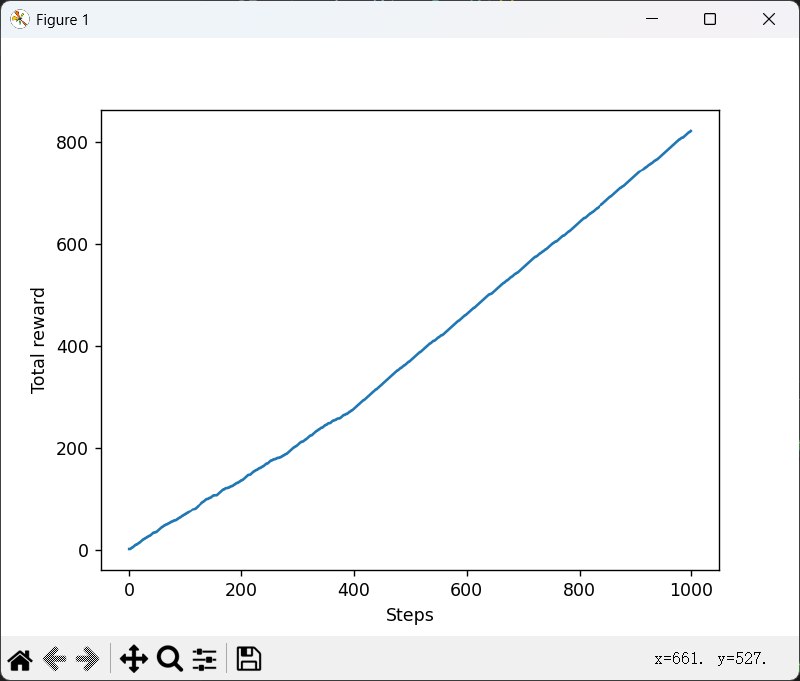Reset the plot with the Home icon

[20, 659]
